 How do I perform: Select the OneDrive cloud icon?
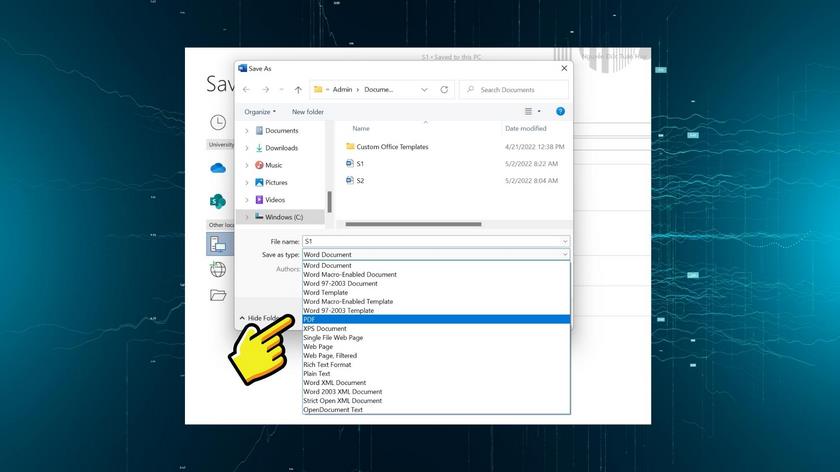point(218,168)
